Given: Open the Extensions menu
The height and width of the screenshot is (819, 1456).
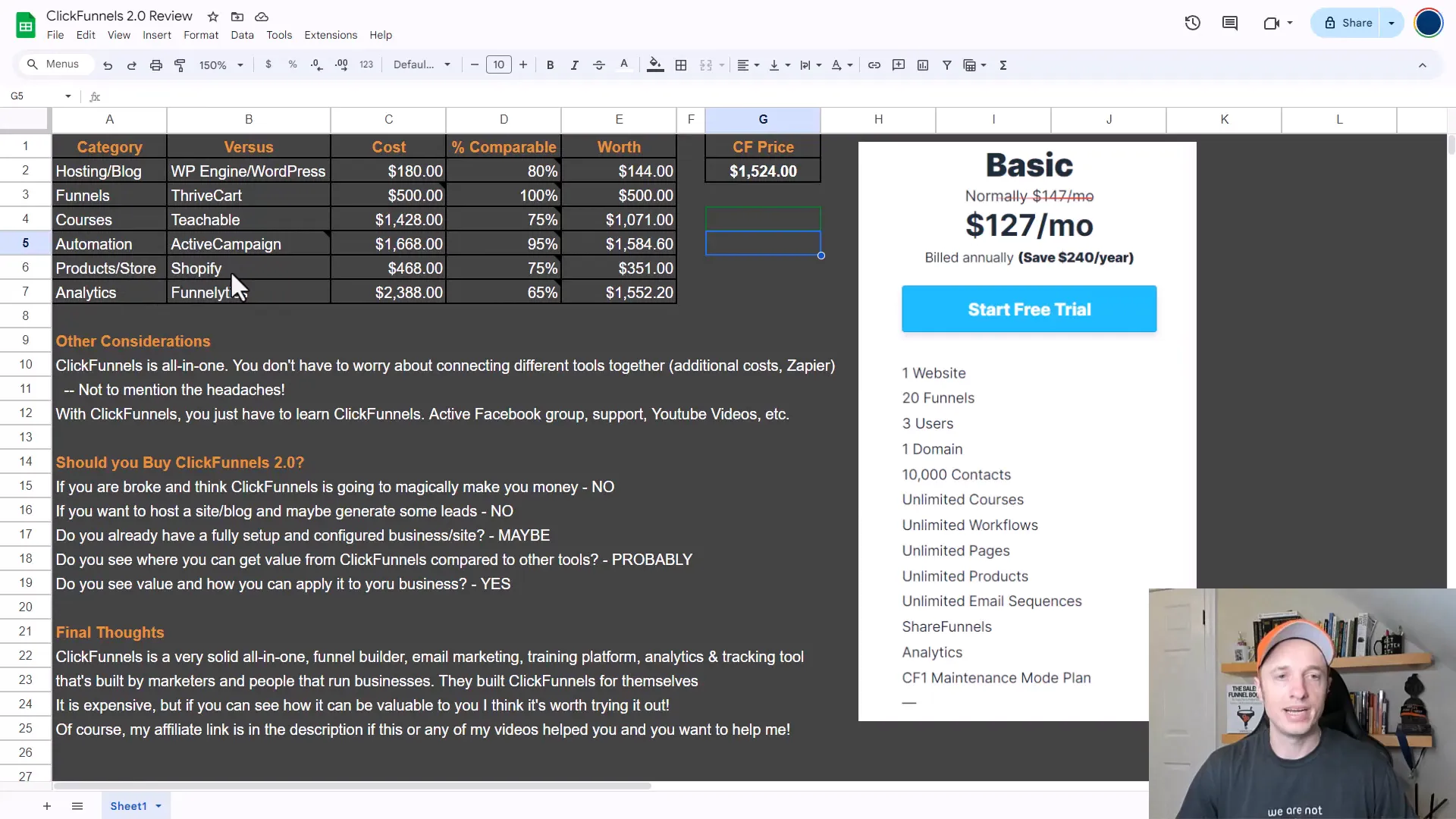Looking at the screenshot, I should point(330,34).
